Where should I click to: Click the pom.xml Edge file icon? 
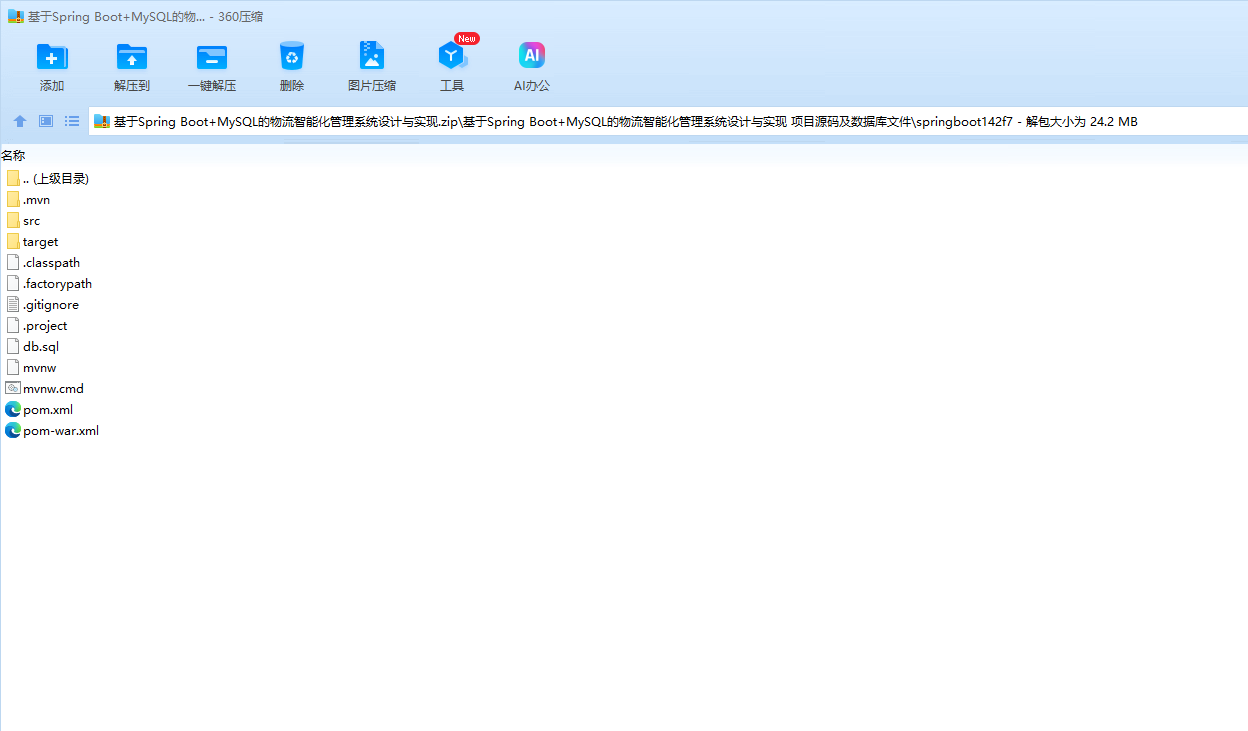pyautogui.click(x=13, y=409)
